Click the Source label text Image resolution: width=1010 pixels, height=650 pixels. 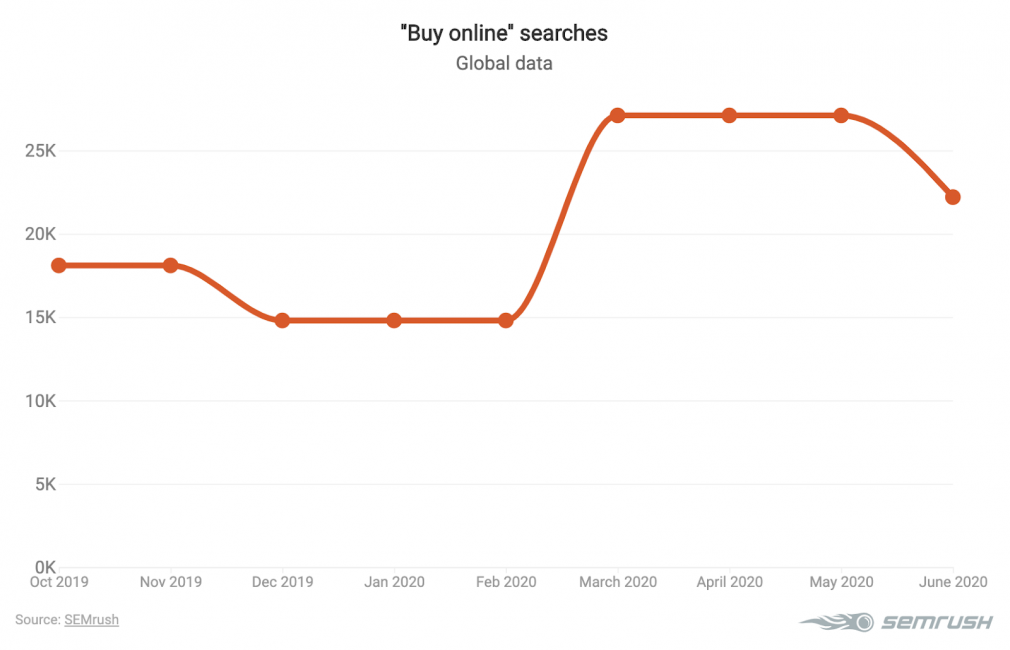38,620
